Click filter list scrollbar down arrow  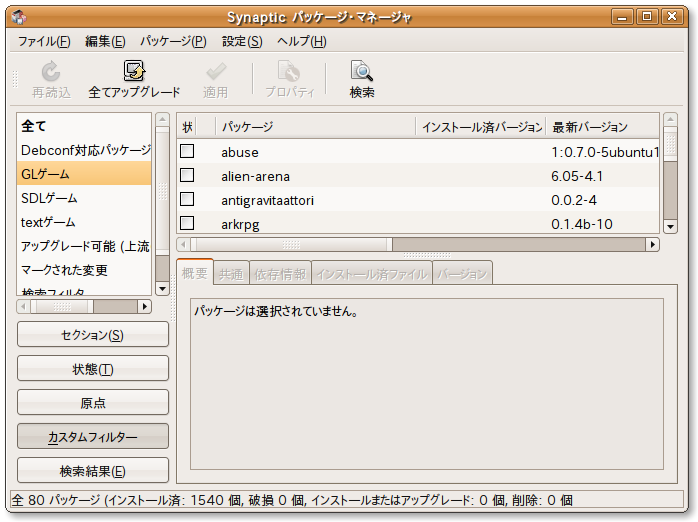162,289
